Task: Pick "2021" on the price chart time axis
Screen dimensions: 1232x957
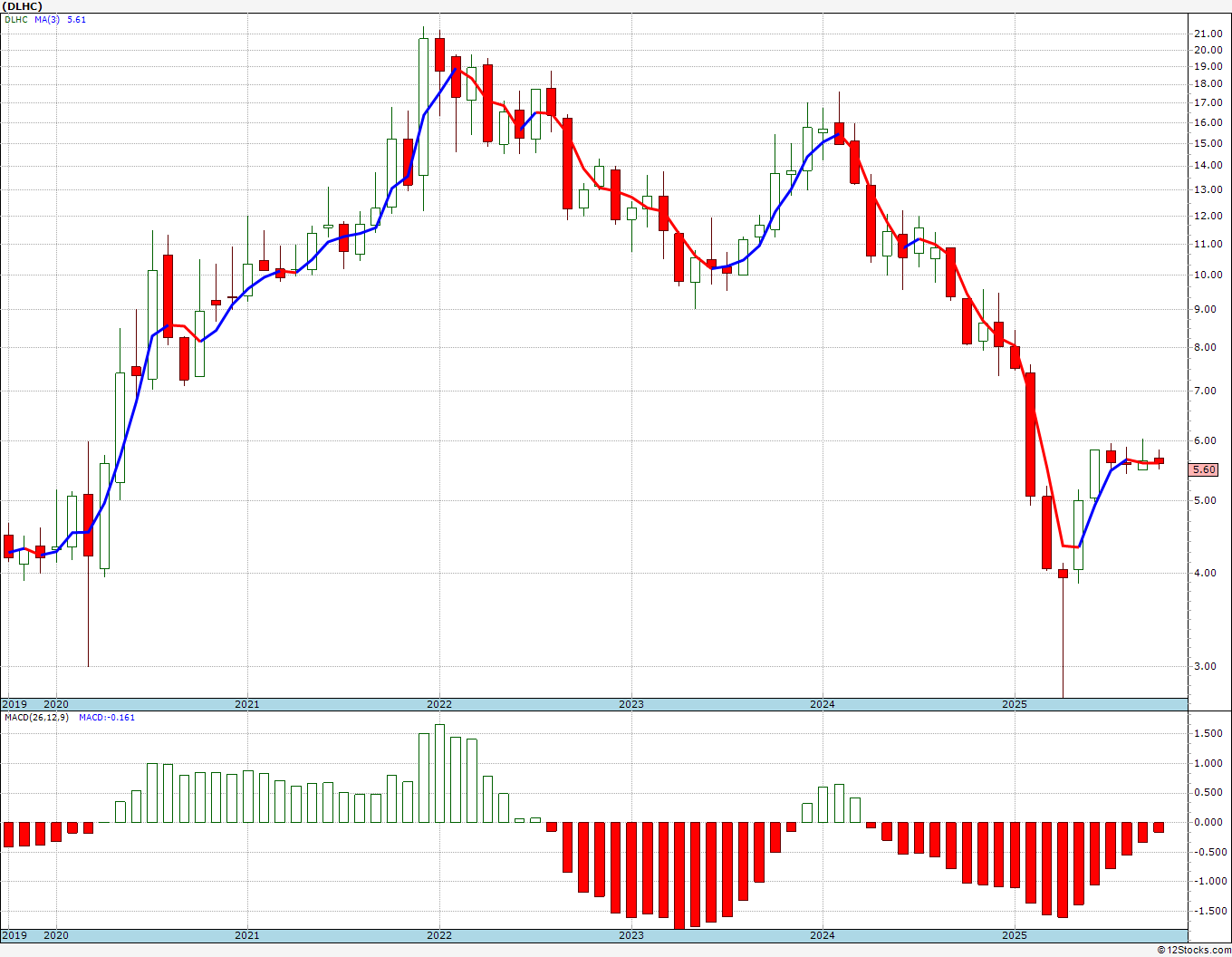Action: pyautogui.click(x=247, y=704)
